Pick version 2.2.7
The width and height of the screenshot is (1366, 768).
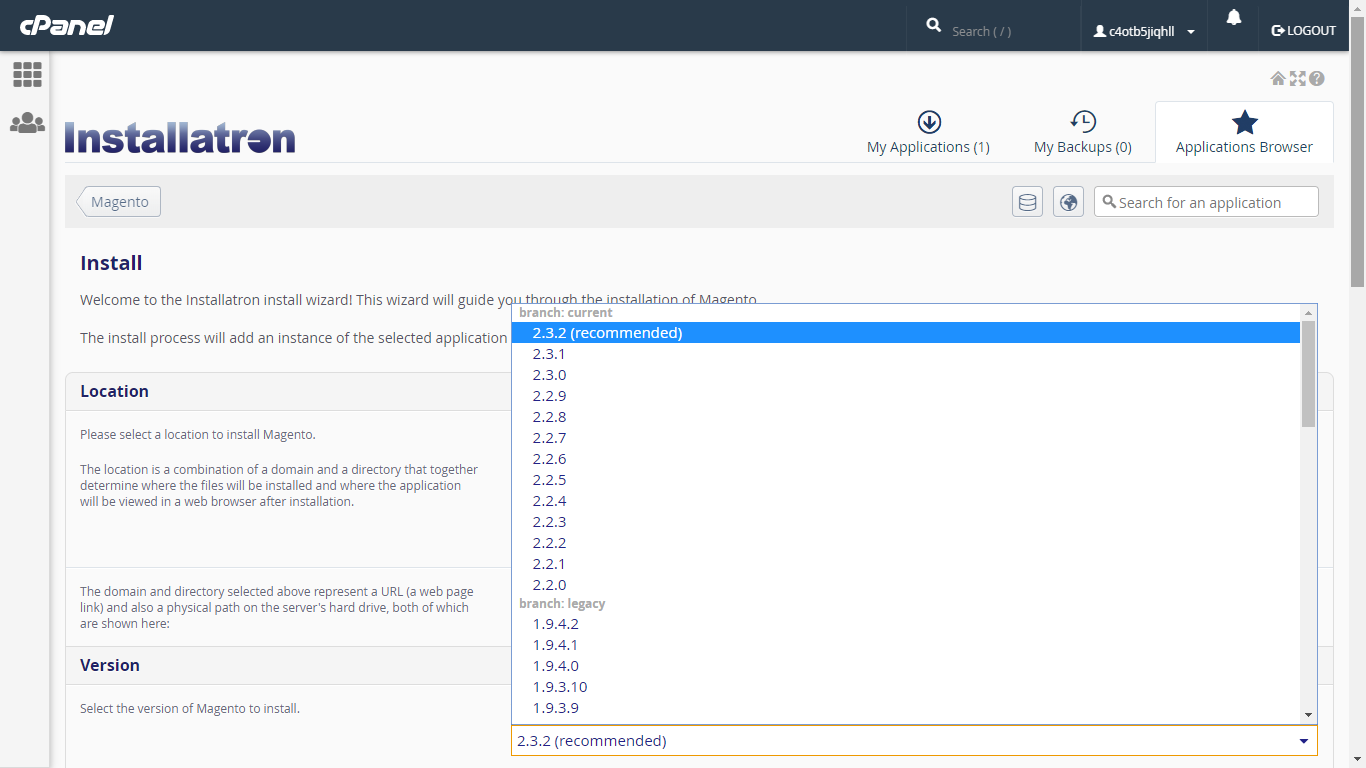click(x=906, y=438)
